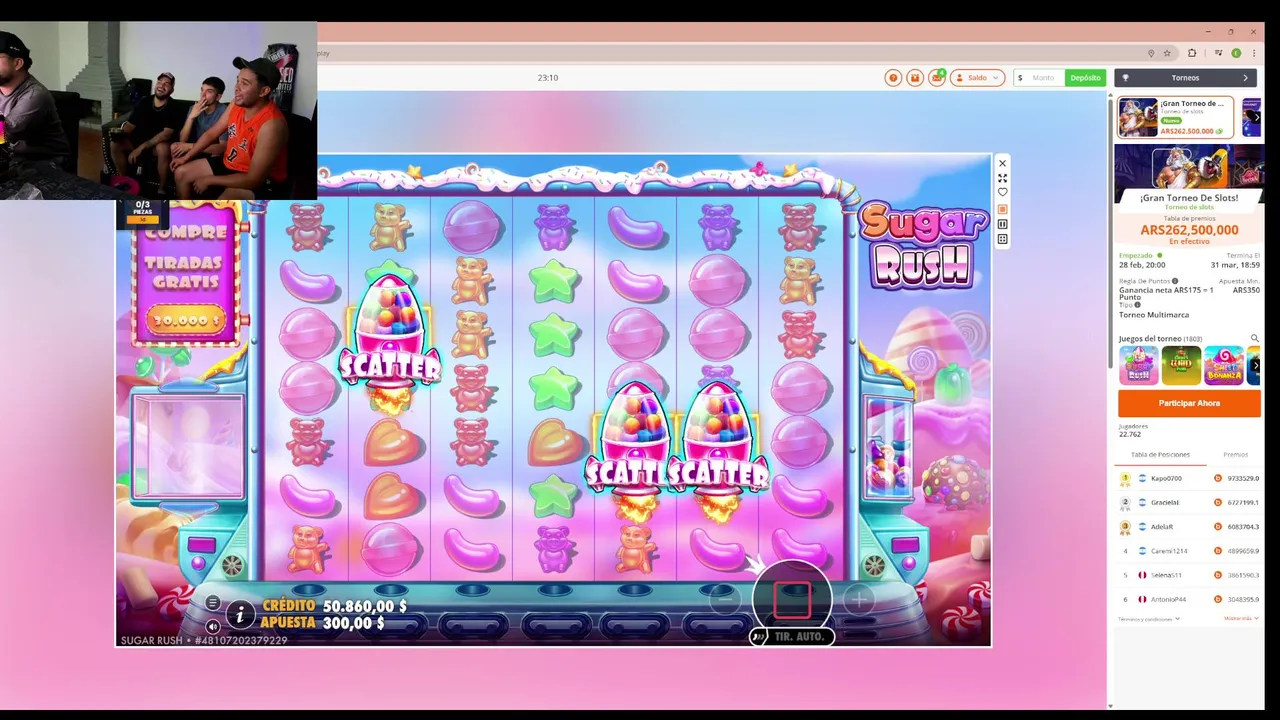
Task: Click the 0/3 piezas counter
Action: point(143,208)
